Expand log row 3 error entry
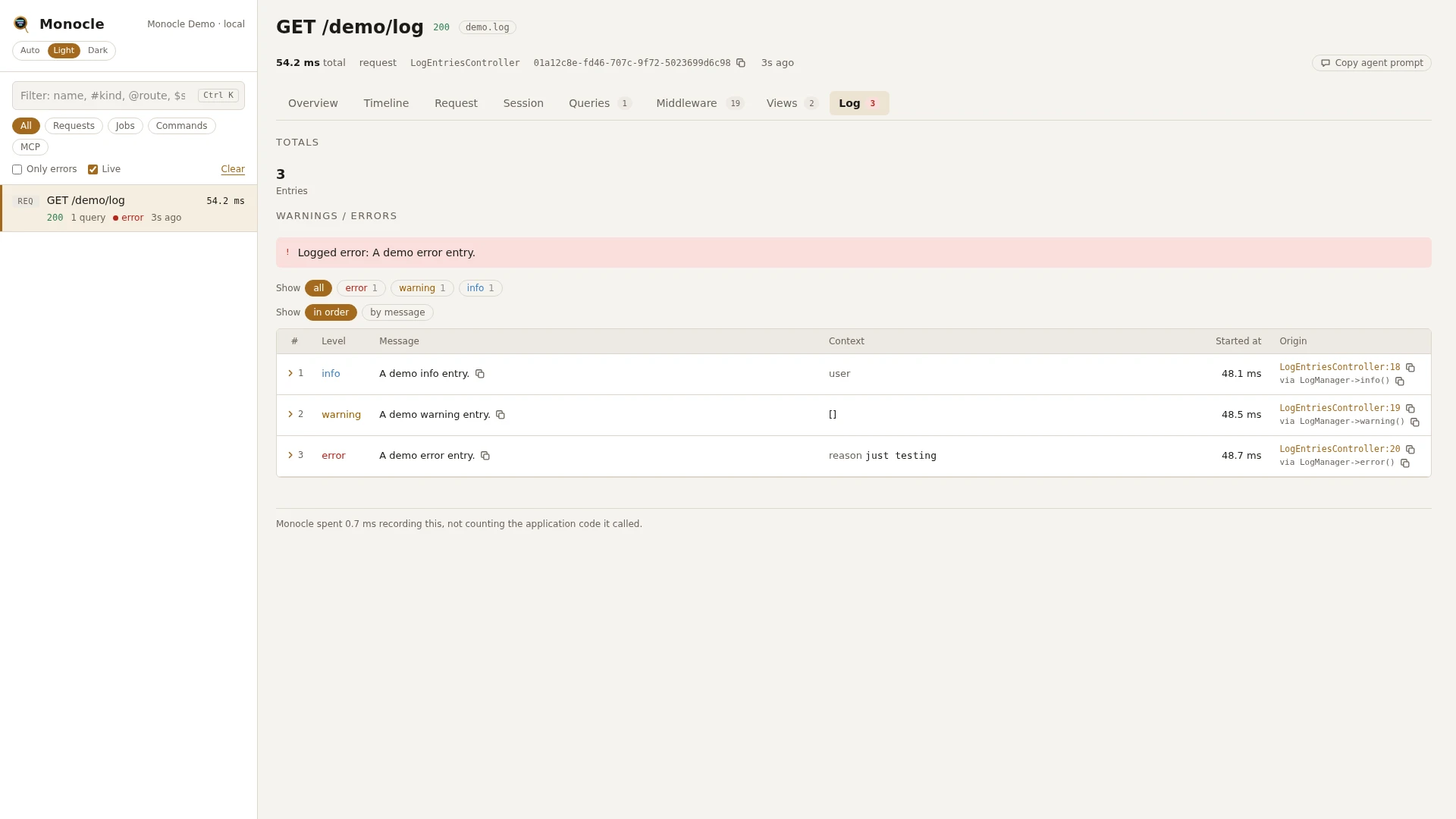 click(290, 455)
